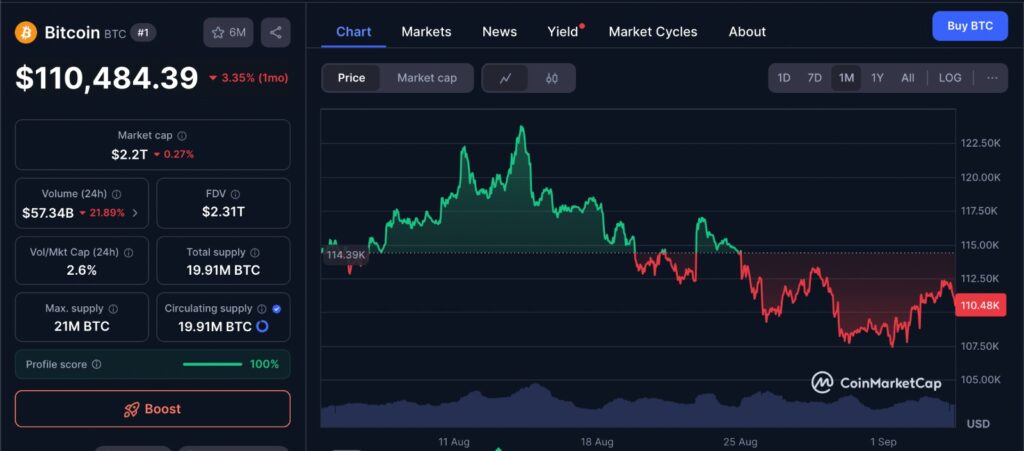Open the News tab

[x=500, y=31]
